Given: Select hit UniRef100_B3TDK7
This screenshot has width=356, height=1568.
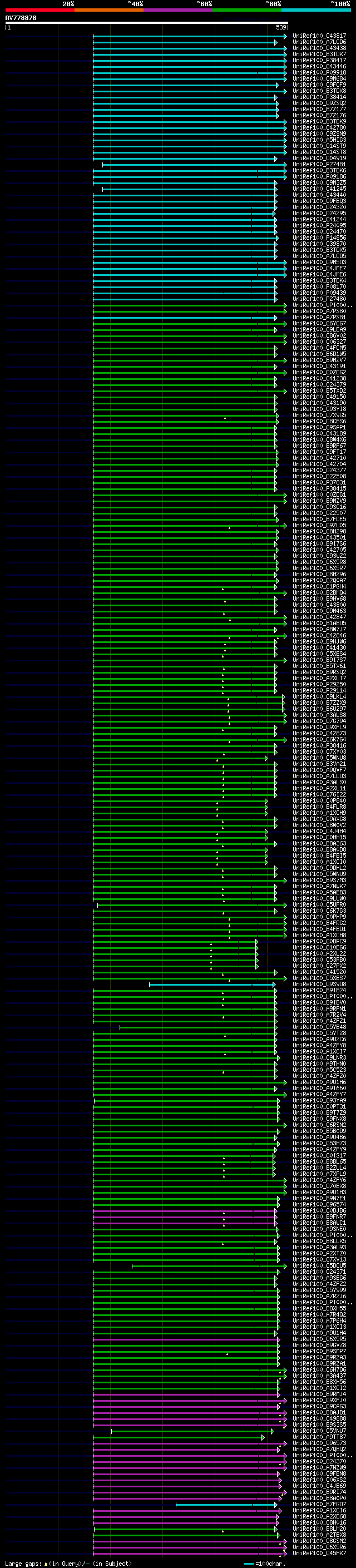Looking at the screenshot, I should coord(319,54).
